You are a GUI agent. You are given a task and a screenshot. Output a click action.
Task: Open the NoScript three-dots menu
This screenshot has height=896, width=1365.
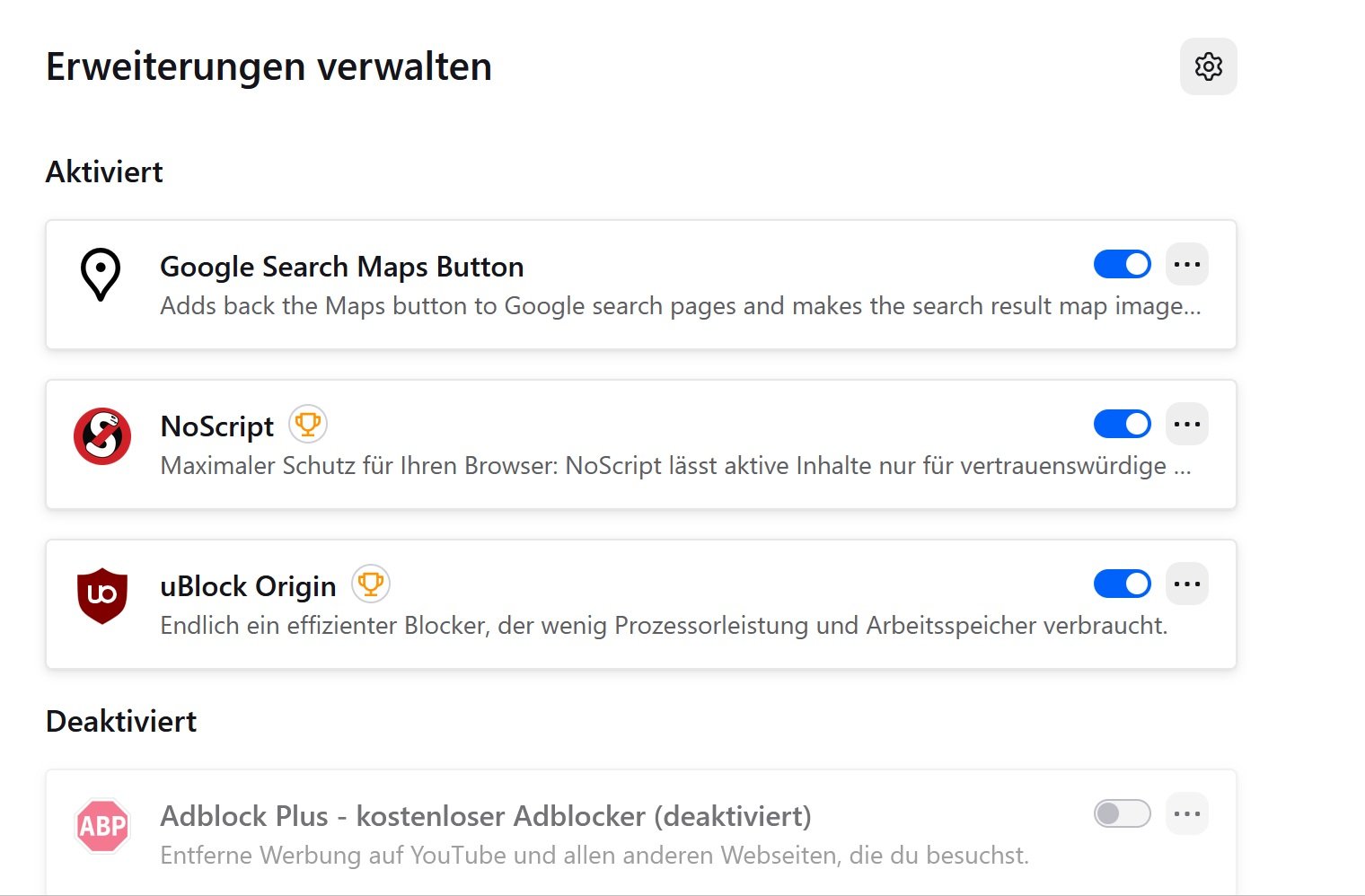coord(1186,424)
